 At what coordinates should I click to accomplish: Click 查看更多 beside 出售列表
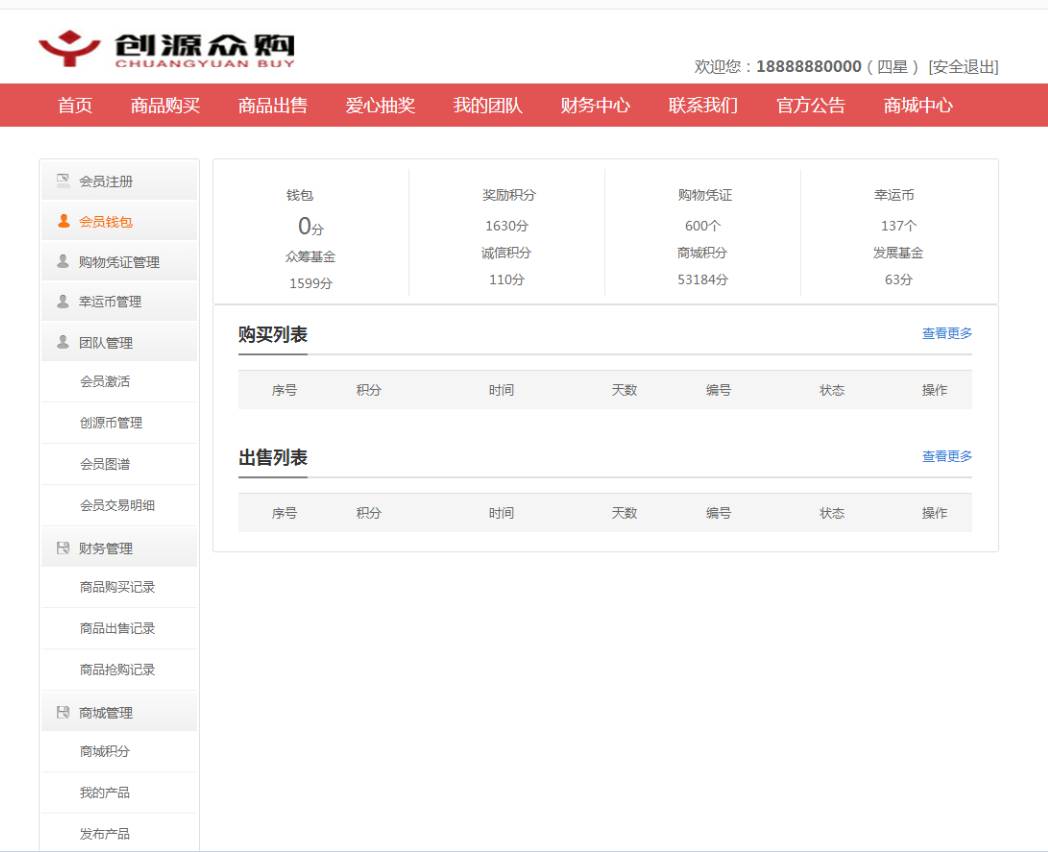click(x=947, y=456)
